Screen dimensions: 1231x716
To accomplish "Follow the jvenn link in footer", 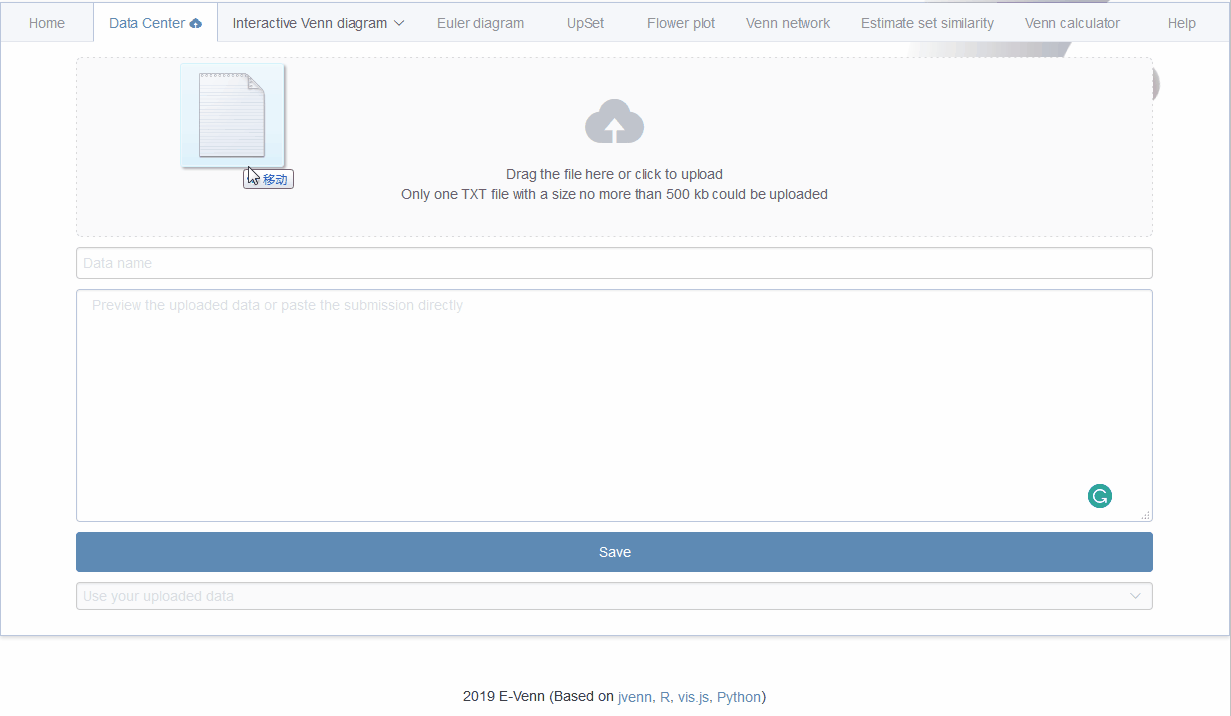I will pos(635,697).
